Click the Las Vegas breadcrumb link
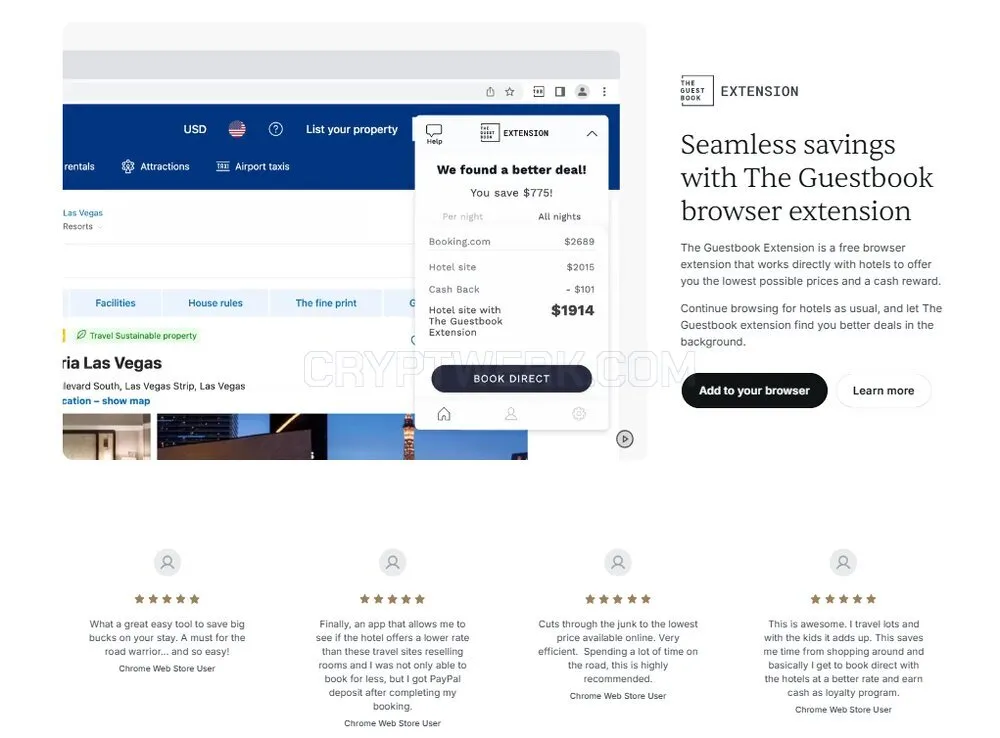 [x=83, y=213]
